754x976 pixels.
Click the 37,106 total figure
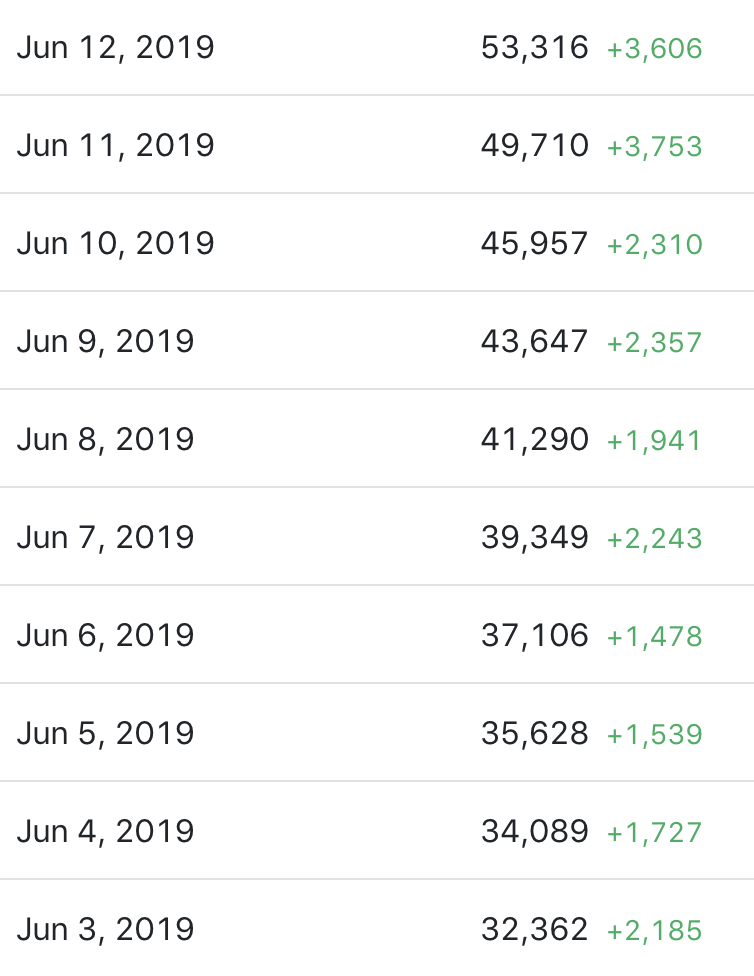coord(535,636)
